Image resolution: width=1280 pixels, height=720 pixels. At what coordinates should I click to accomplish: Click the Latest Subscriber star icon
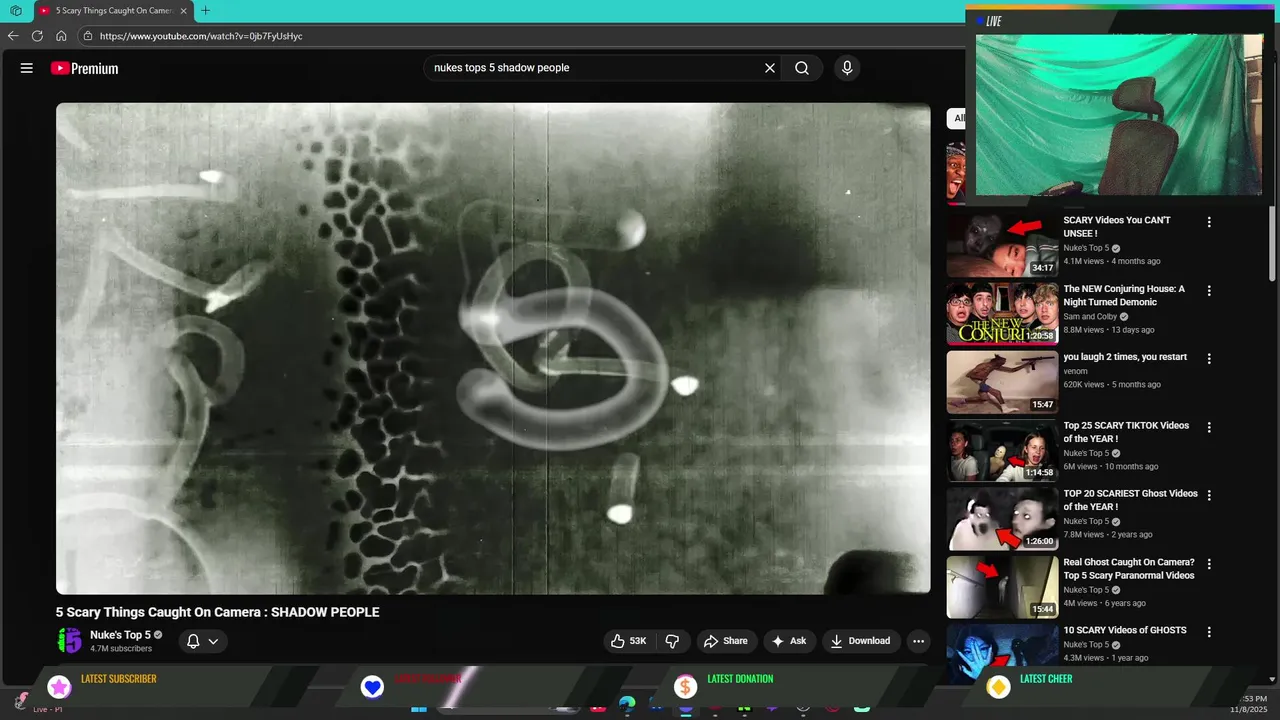coord(60,687)
